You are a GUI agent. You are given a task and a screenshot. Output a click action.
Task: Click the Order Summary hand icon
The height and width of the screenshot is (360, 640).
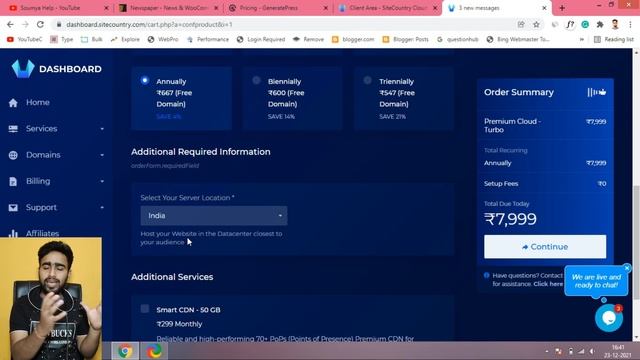click(x=597, y=92)
